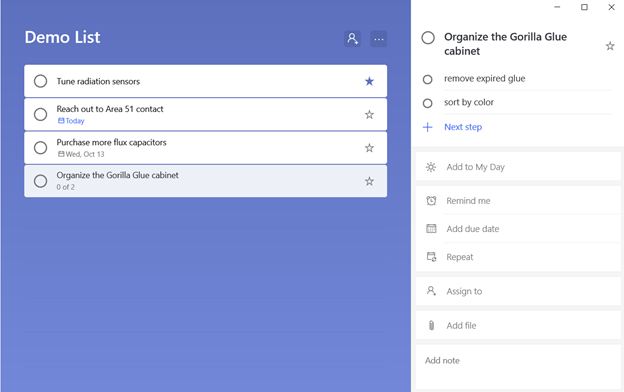Attach a file with Add file
The image size is (624, 392).
point(518,325)
